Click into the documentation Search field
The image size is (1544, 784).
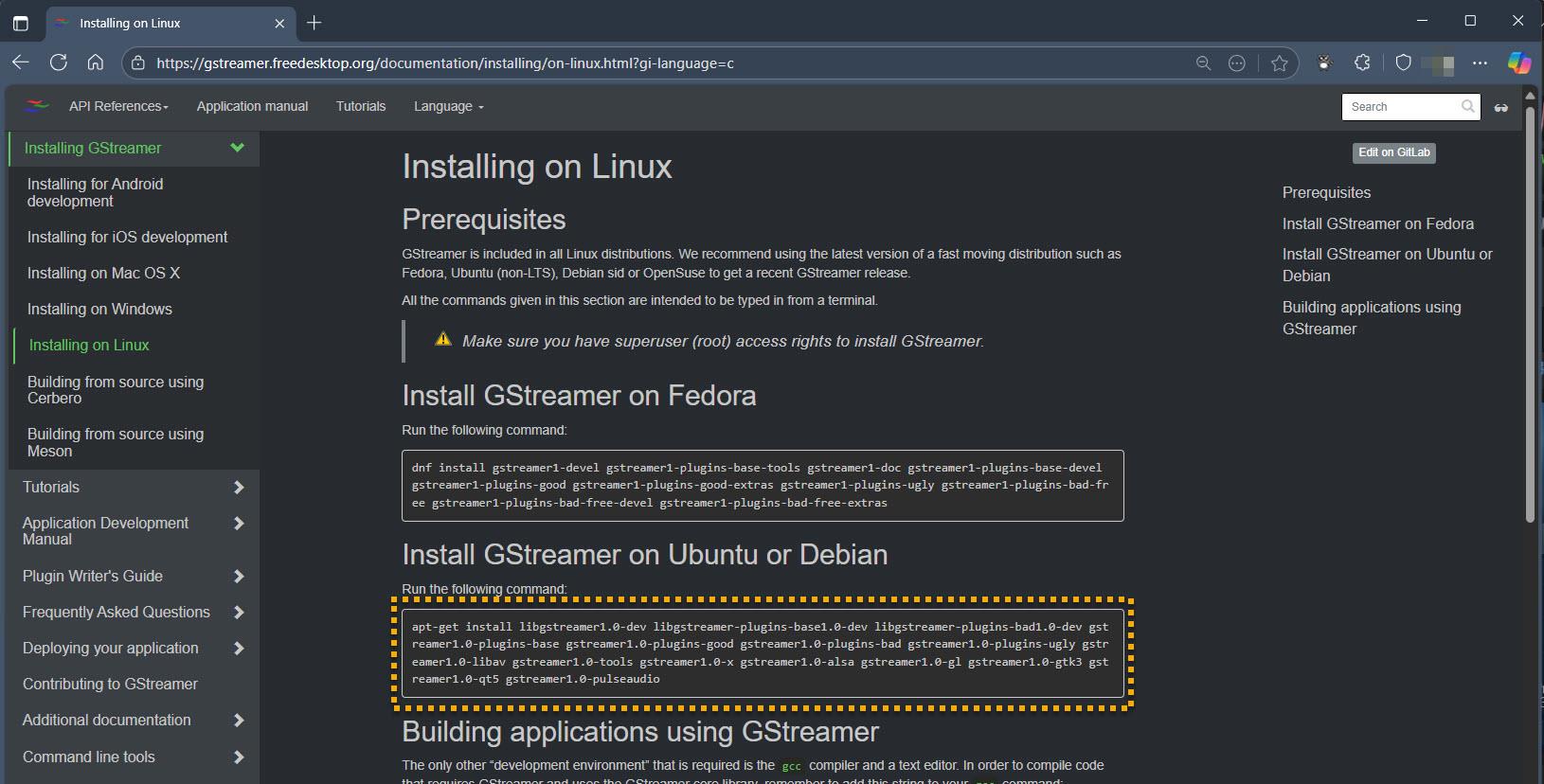click(1399, 107)
